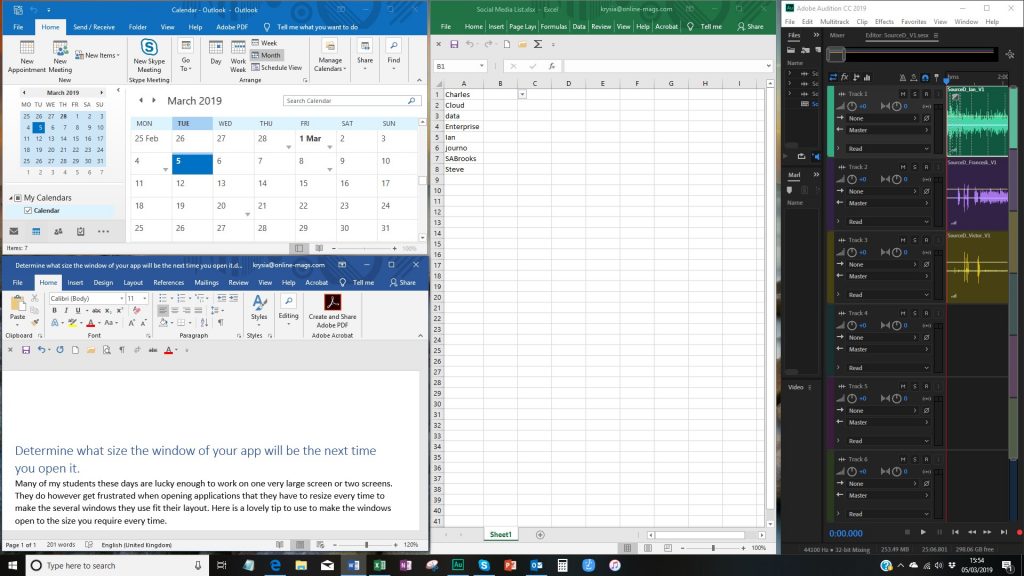The width and height of the screenshot is (1024, 576).
Task: Switch to the Sheet1 tab in Excel
Action: pyautogui.click(x=500, y=534)
